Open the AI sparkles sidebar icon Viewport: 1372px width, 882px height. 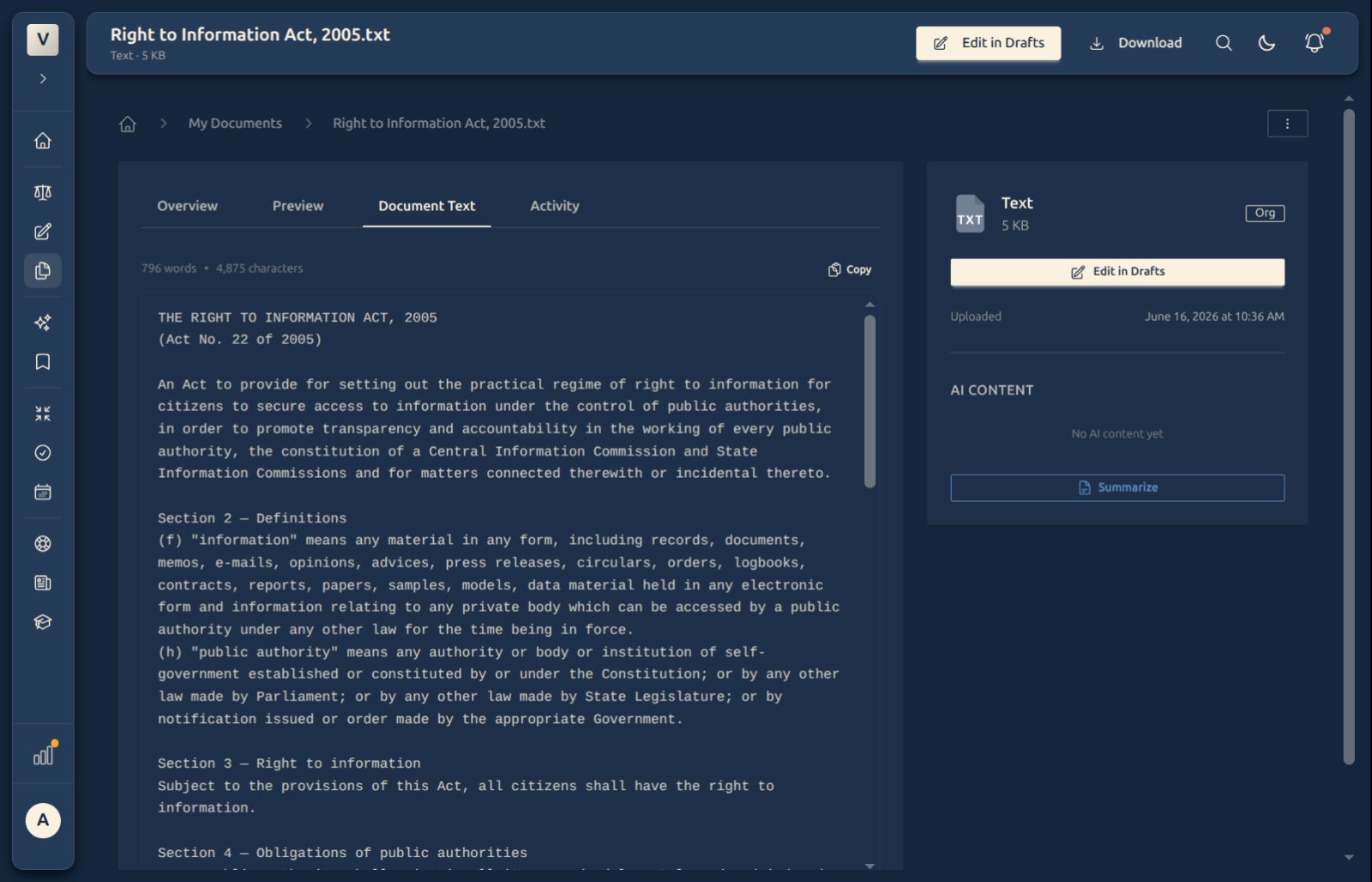(43, 323)
